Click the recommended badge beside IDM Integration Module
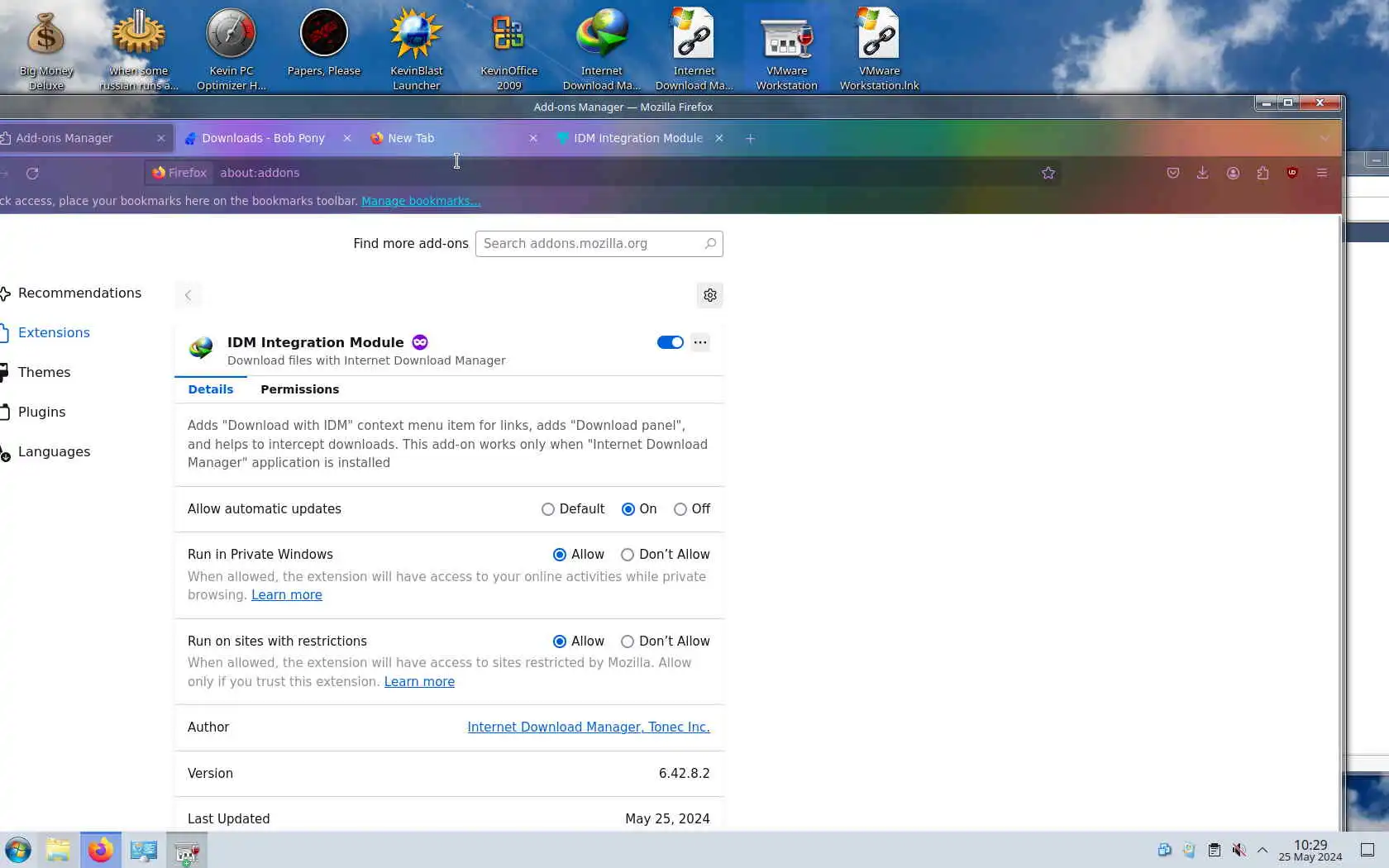The image size is (1389, 868). 420,342
